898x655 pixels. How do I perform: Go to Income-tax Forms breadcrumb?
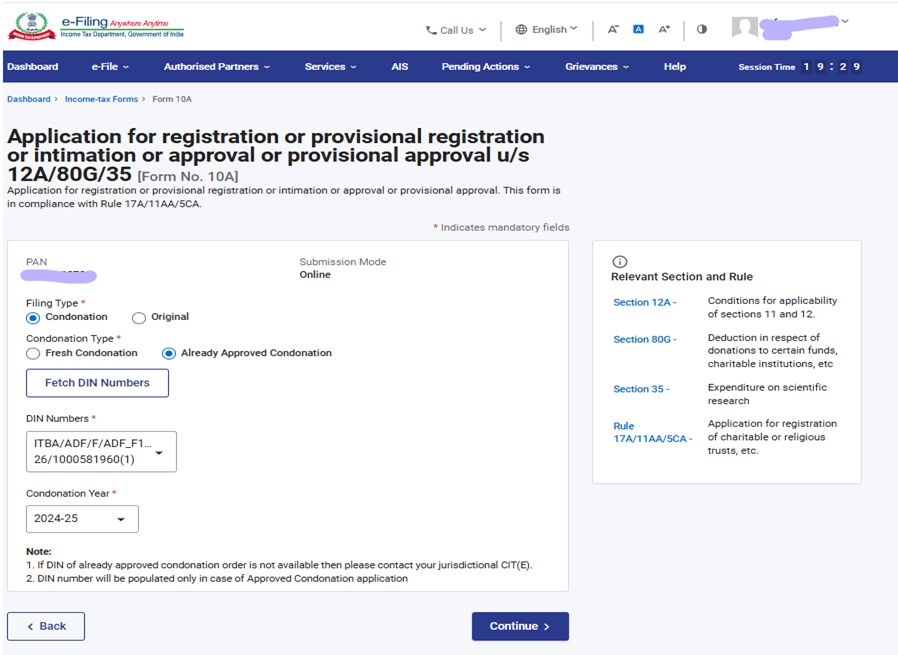coord(101,99)
